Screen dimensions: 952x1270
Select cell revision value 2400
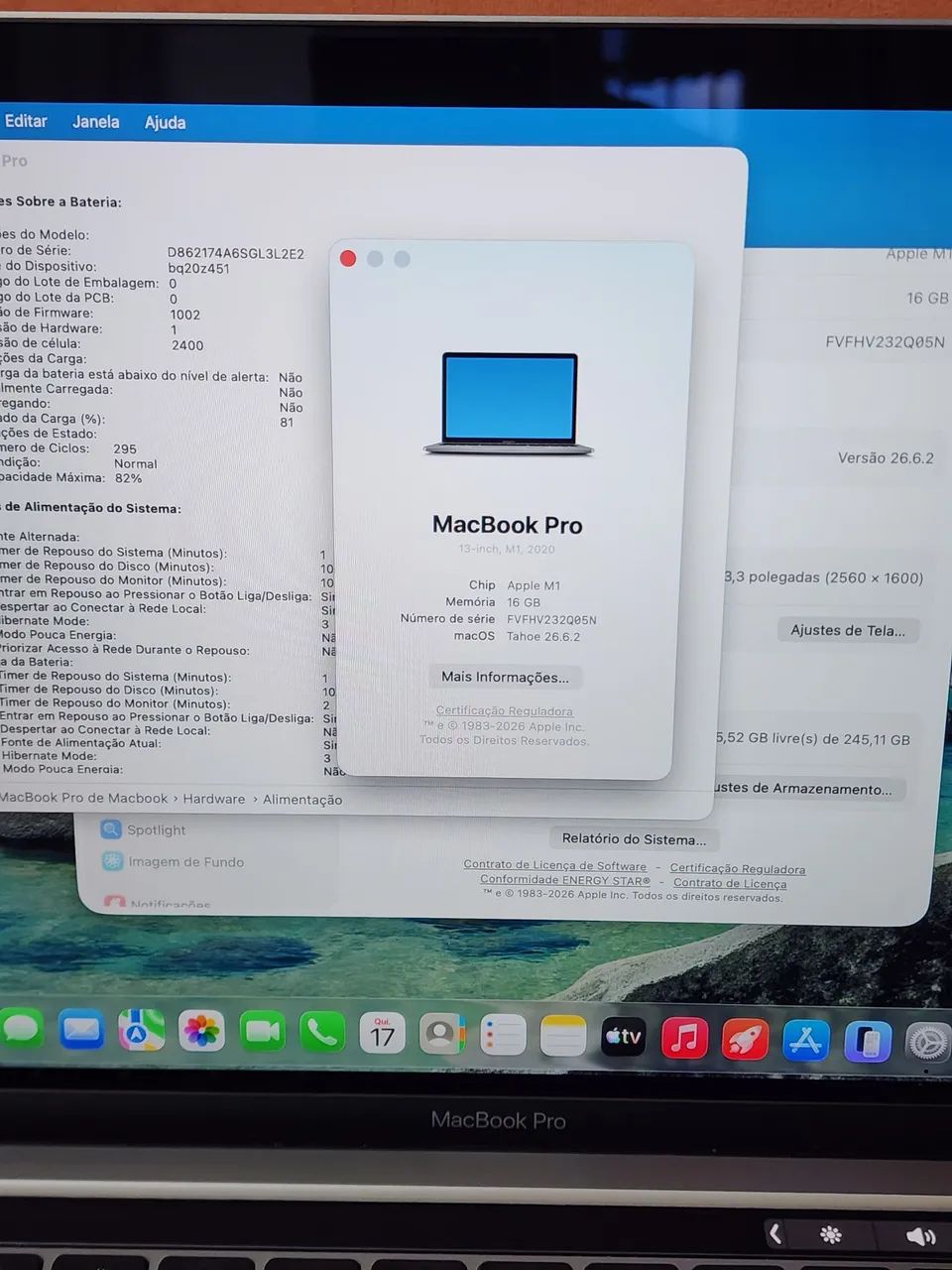pos(186,345)
